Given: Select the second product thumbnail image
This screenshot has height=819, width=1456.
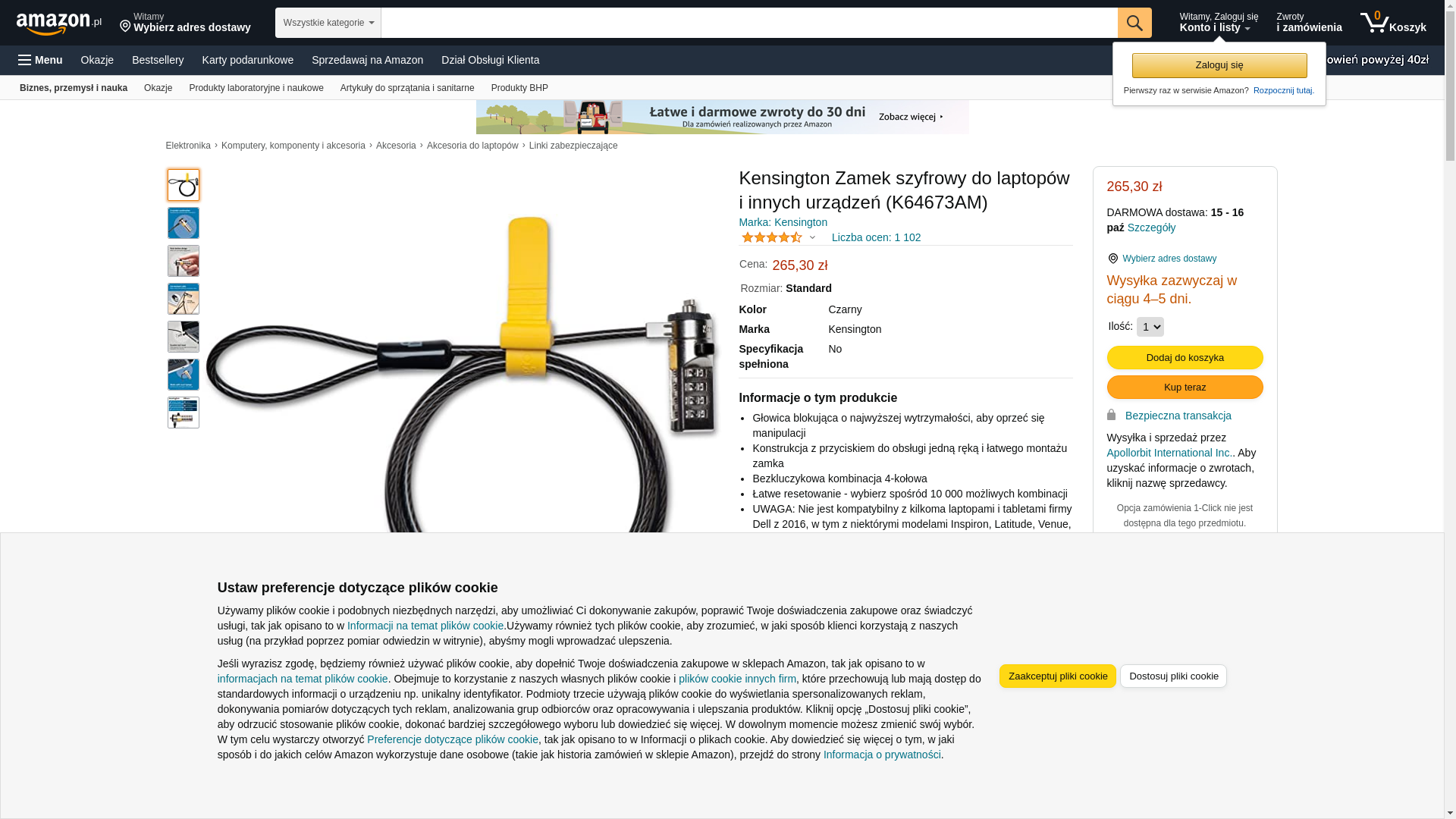Looking at the screenshot, I should [x=184, y=223].
